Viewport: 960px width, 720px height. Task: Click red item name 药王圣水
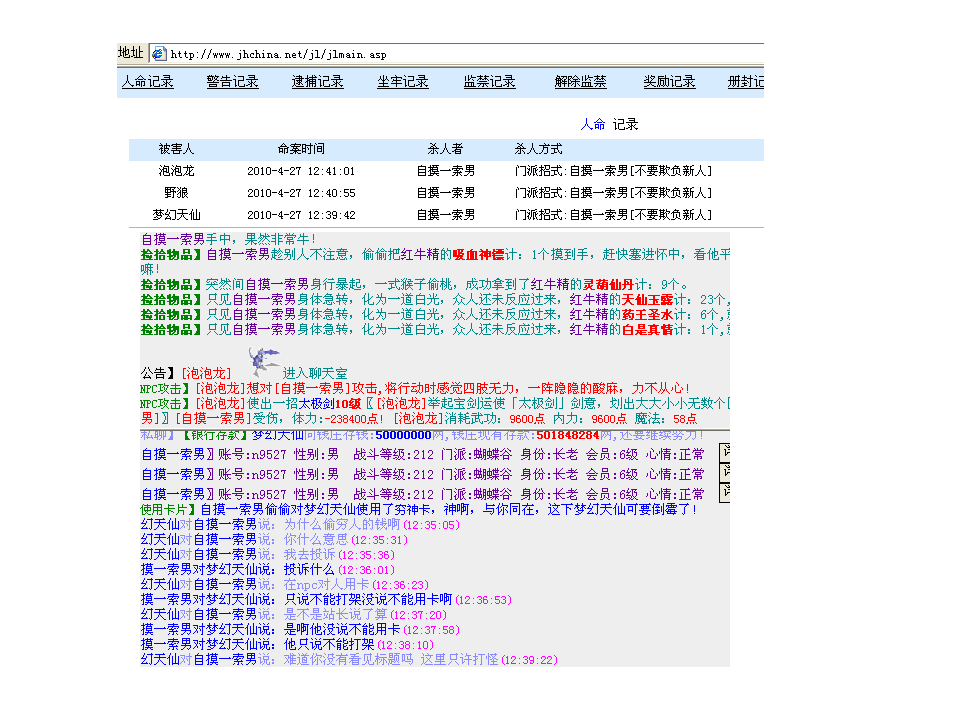(647, 315)
